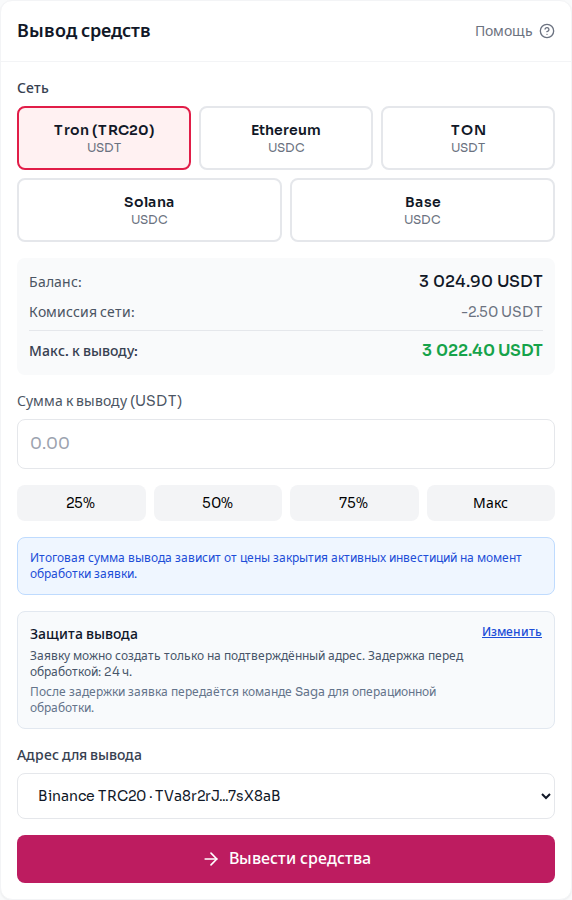Set amount to 50%
Screen dimensions: 572x900
[x=217, y=503]
